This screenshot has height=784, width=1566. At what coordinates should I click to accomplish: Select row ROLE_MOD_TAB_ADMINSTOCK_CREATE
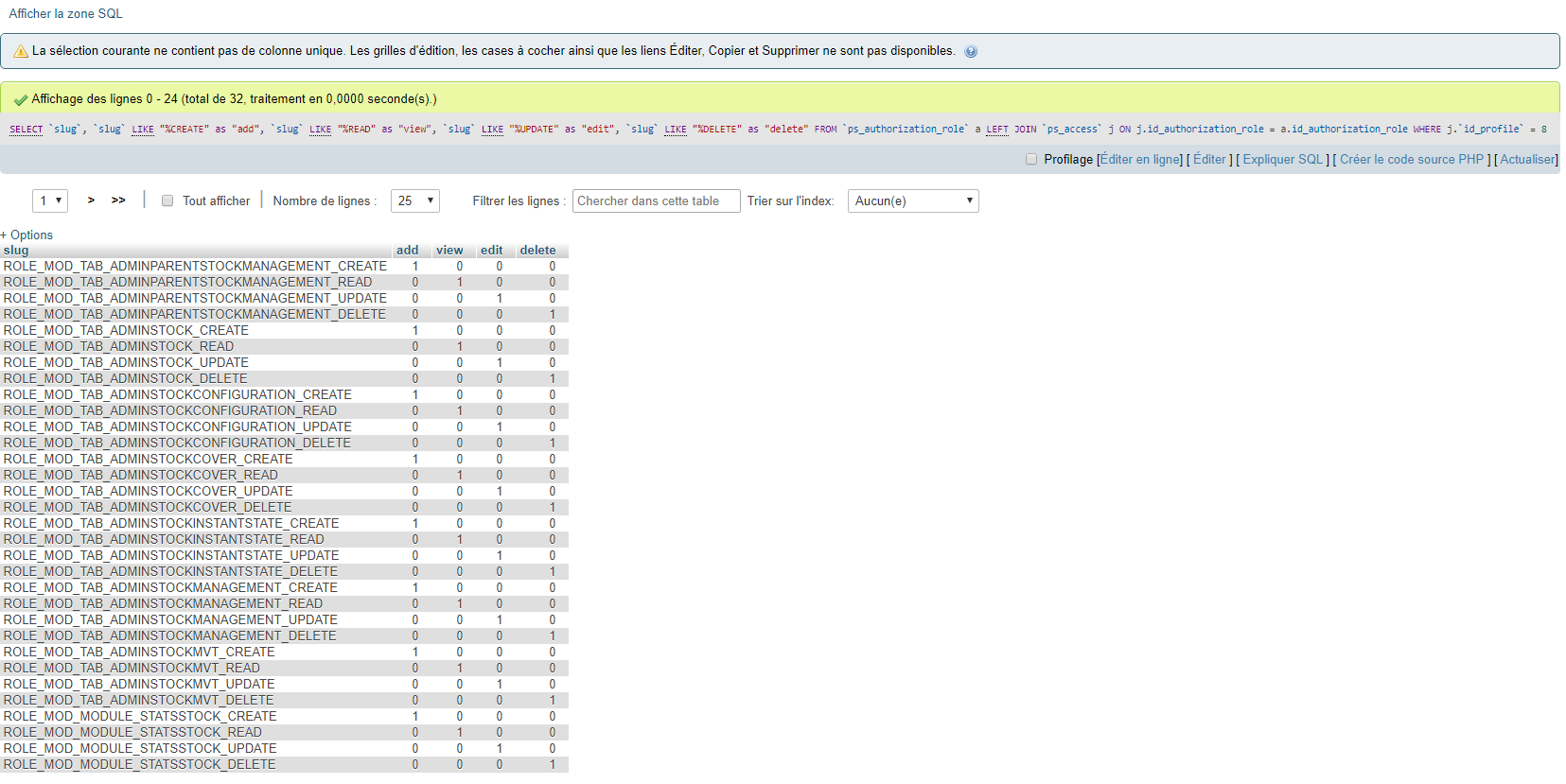284,330
